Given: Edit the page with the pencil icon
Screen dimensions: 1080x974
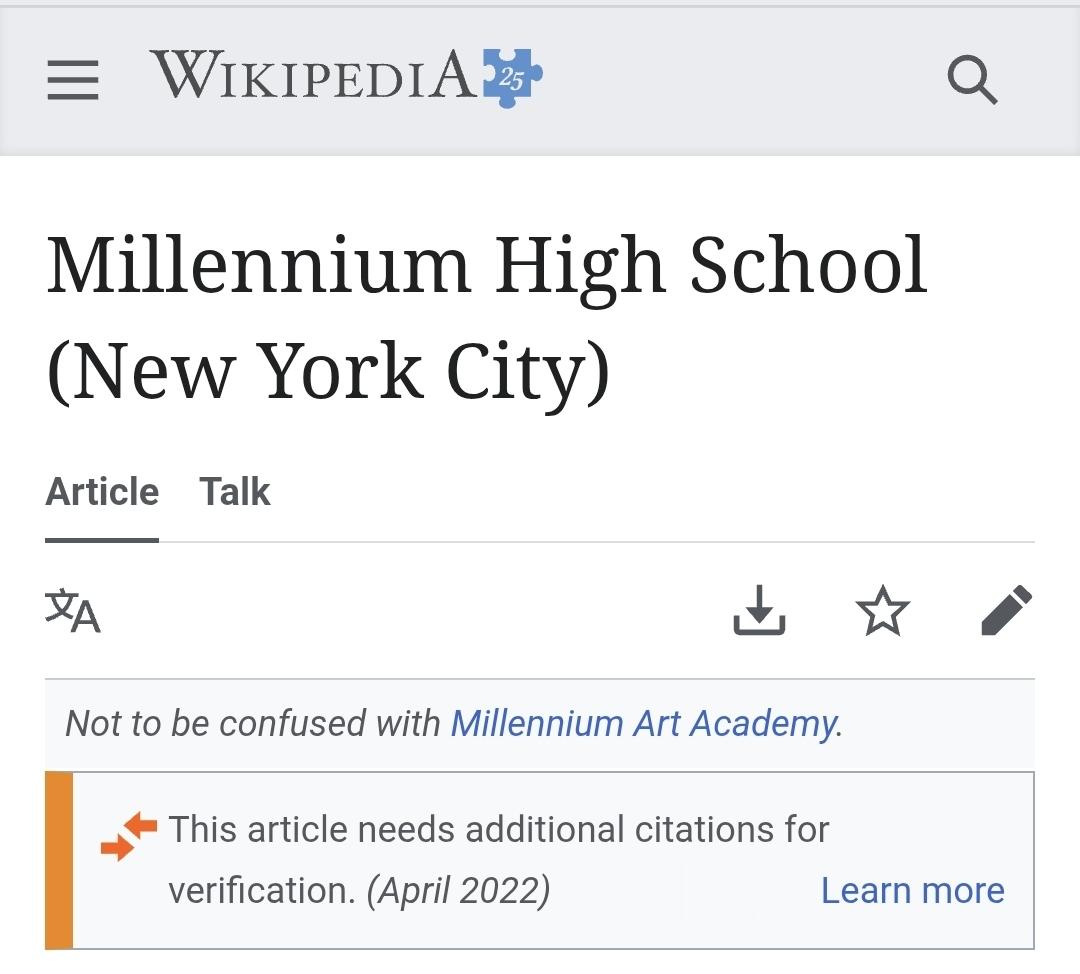Looking at the screenshot, I should pos(1006,611).
